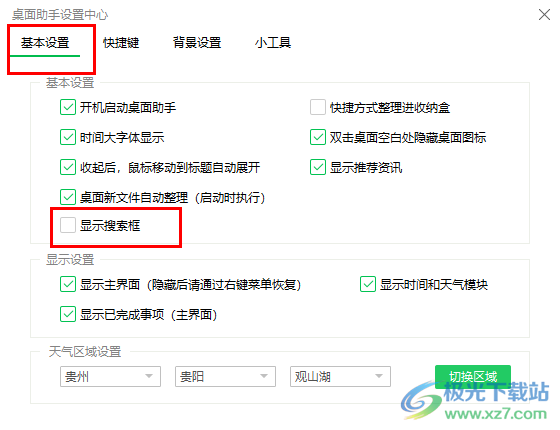Toggle 显示主界面 checkbox
Viewport: 560px width, 430px height.
click(x=68, y=284)
